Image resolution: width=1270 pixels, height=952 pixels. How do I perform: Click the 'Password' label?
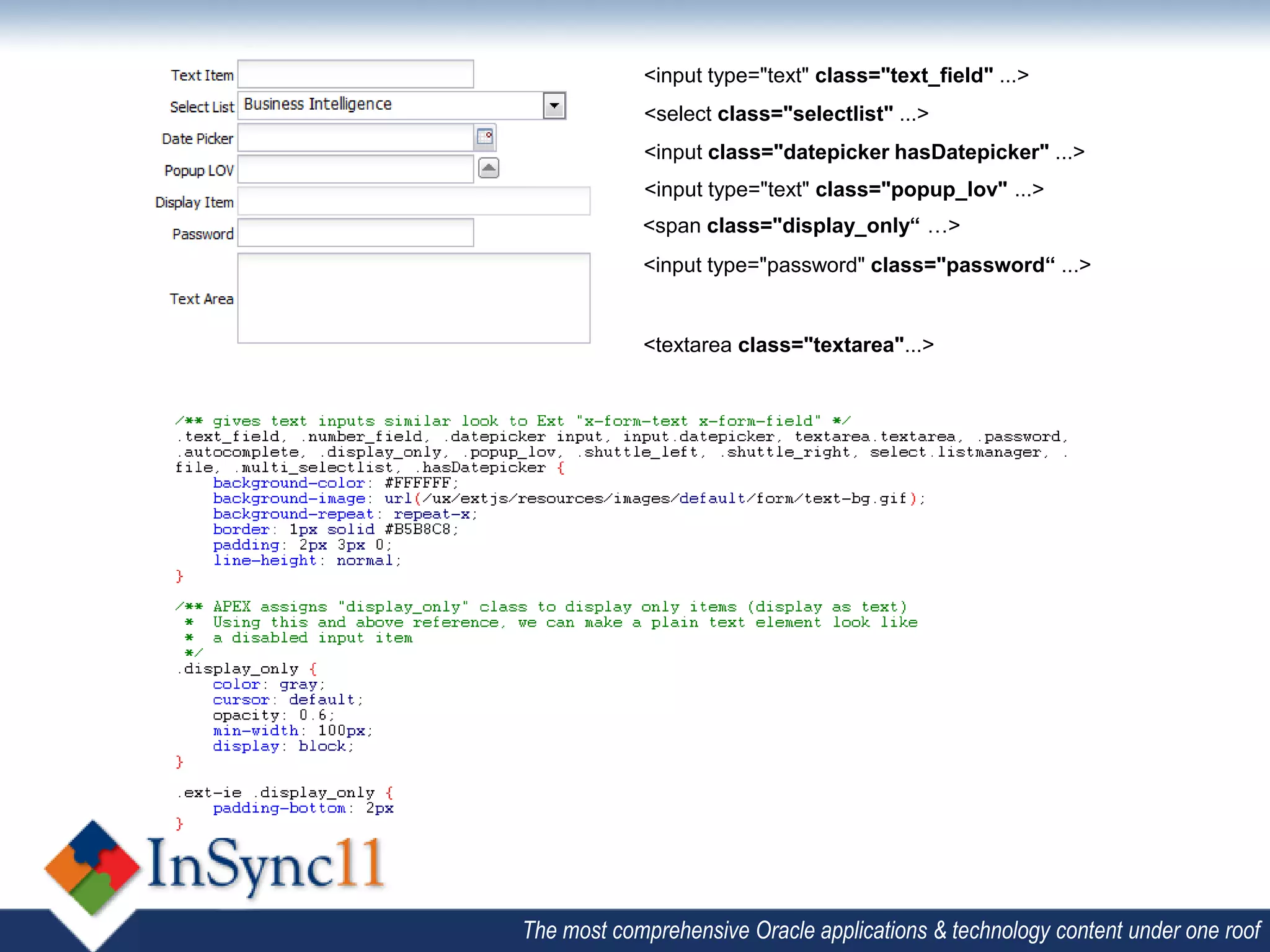click(203, 234)
